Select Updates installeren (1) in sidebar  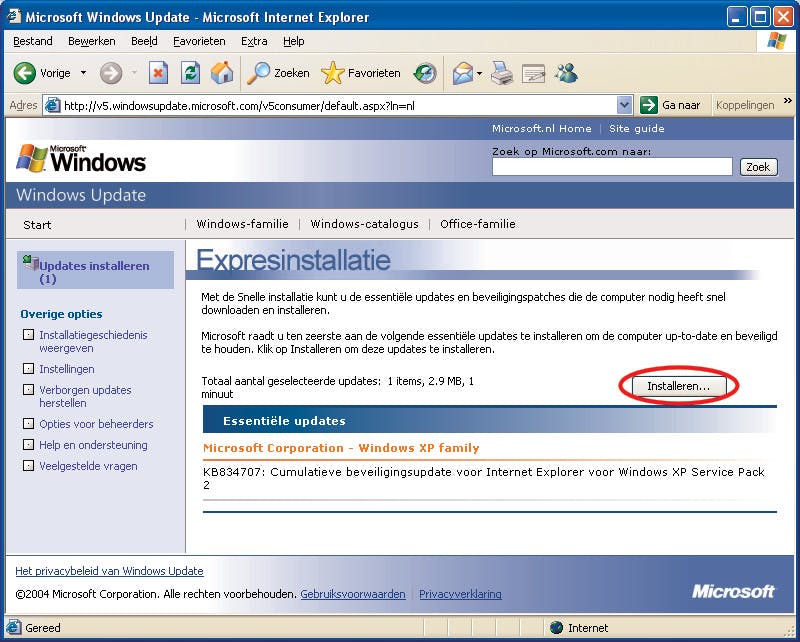(x=95, y=270)
